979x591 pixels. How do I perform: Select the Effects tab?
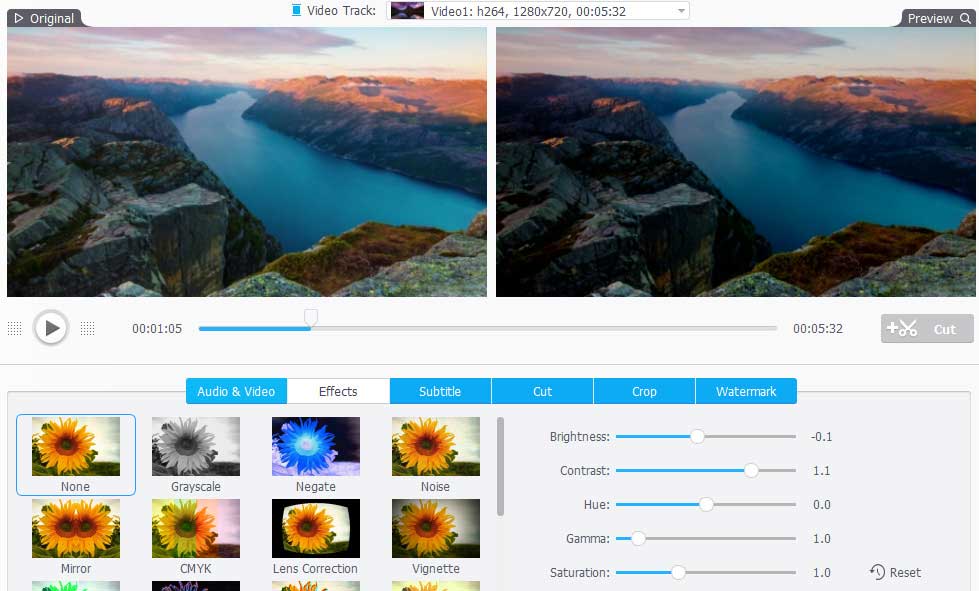coord(338,391)
